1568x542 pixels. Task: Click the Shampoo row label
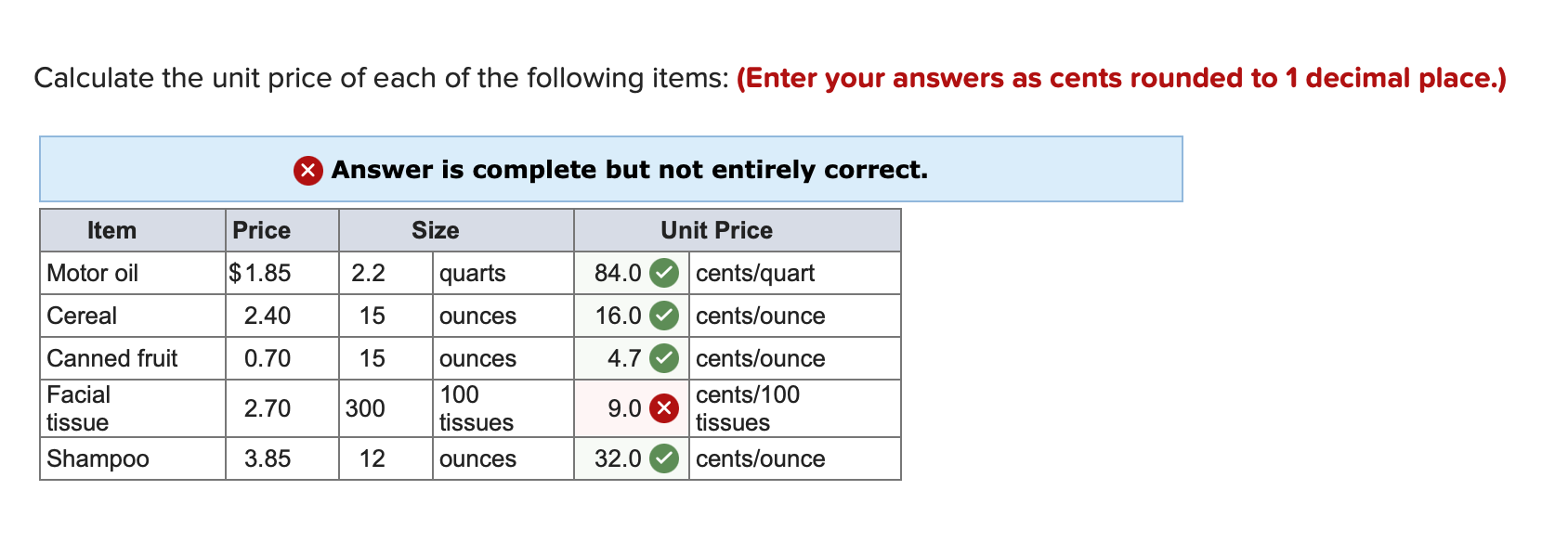pos(98,458)
